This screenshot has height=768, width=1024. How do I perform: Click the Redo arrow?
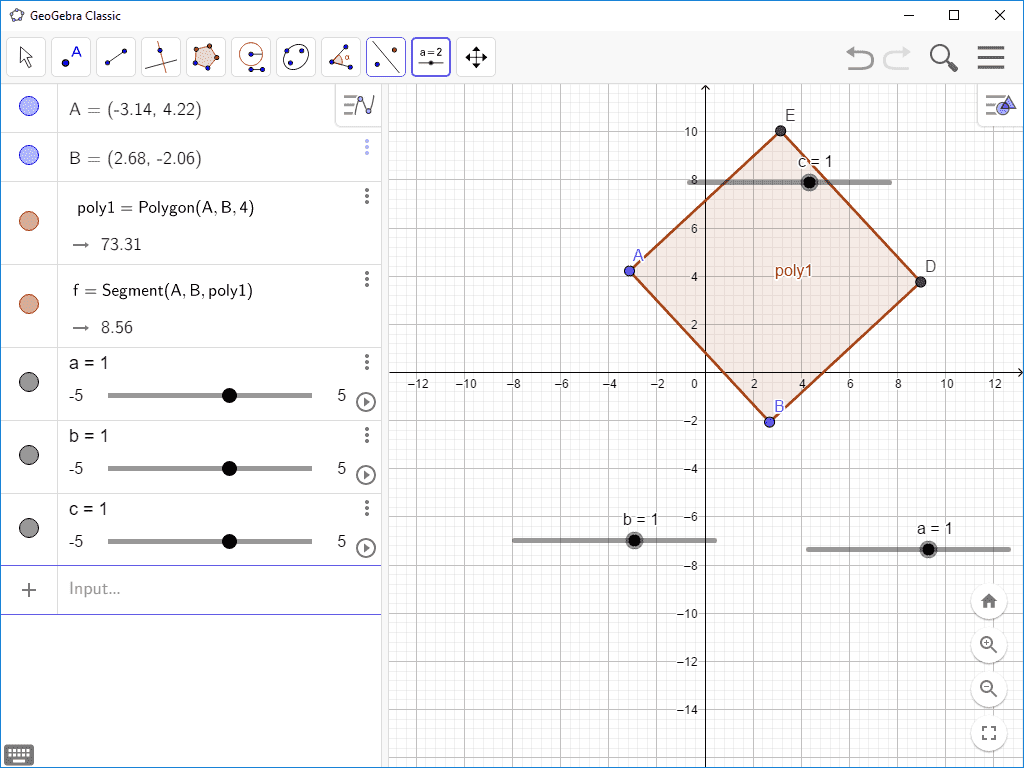point(897,58)
